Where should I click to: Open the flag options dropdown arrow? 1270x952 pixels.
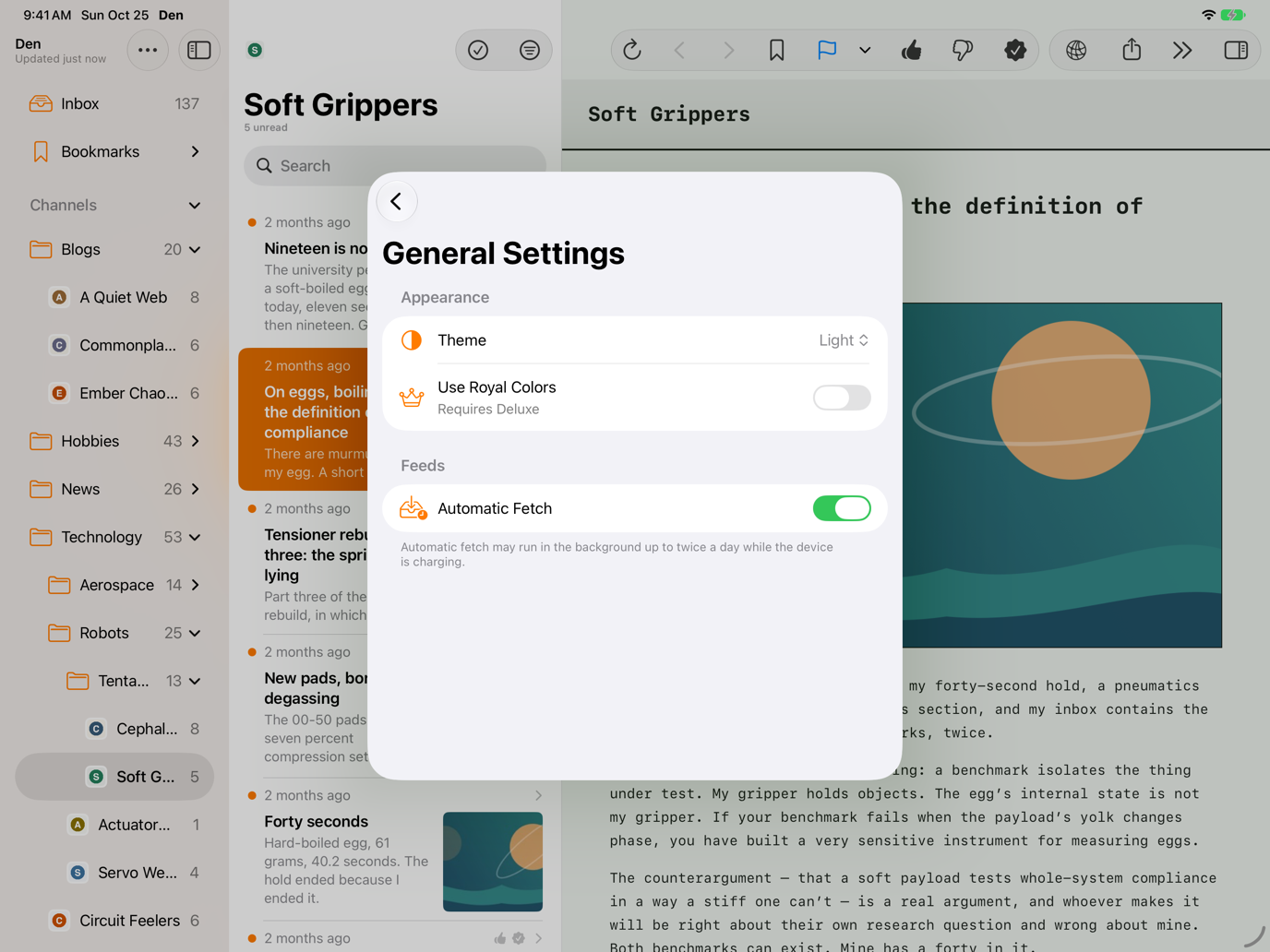point(865,51)
